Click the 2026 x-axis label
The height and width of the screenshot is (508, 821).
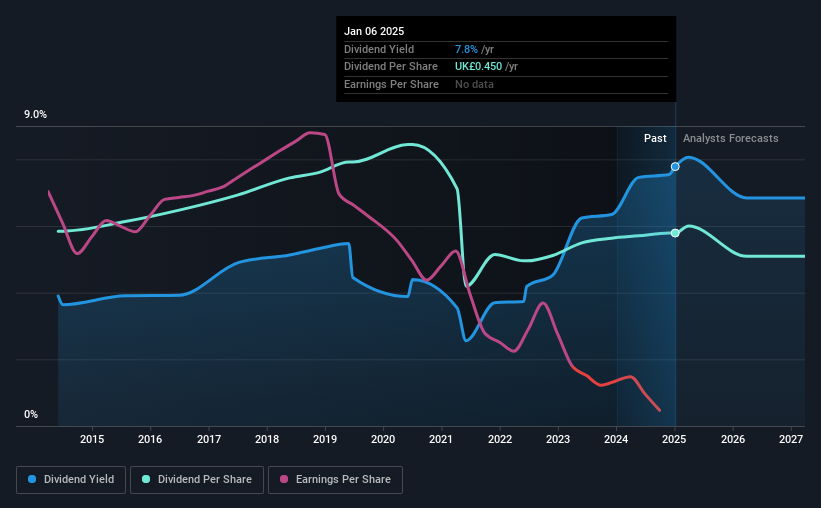click(733, 439)
